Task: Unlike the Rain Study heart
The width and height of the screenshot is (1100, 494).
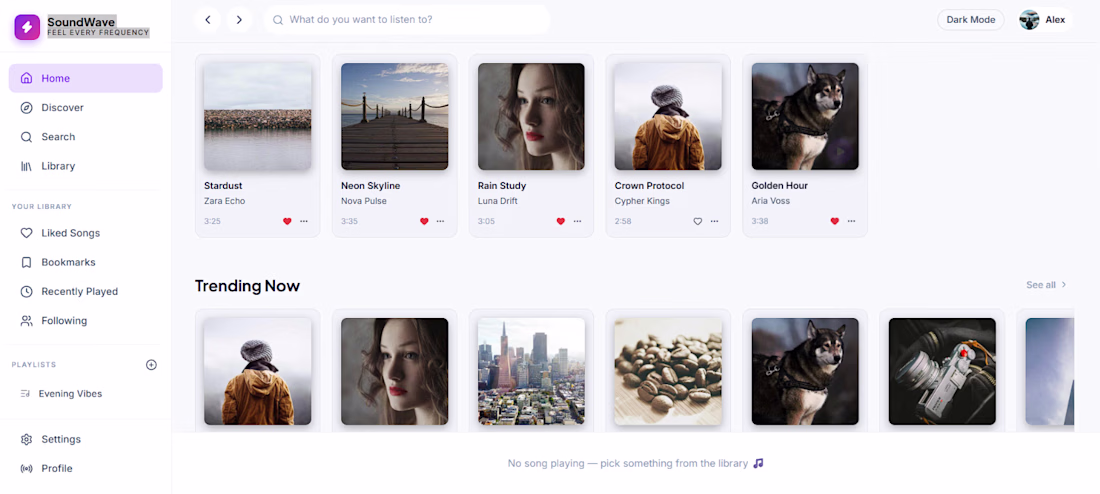Action: (561, 221)
